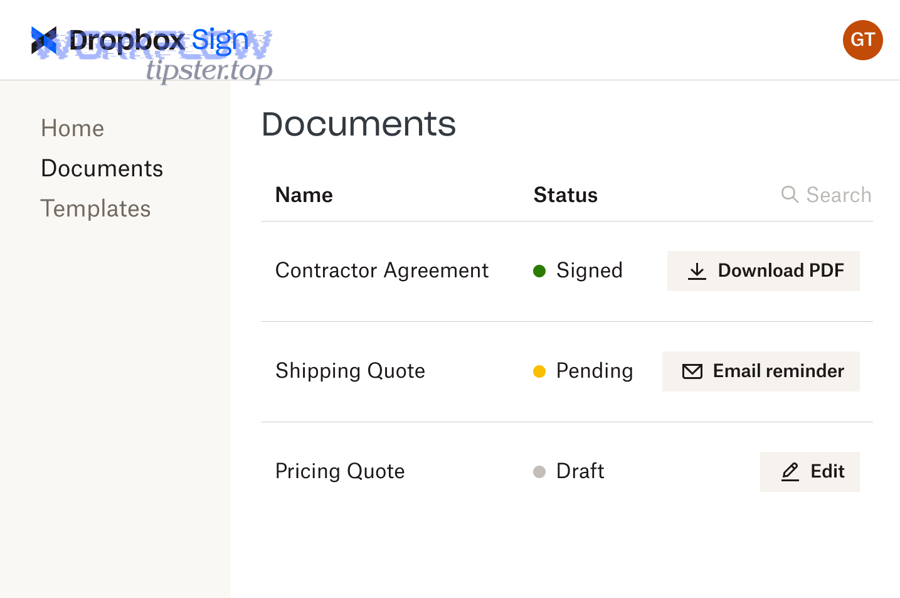
Task: Open the Contractor Agreement document
Action: pos(381,270)
